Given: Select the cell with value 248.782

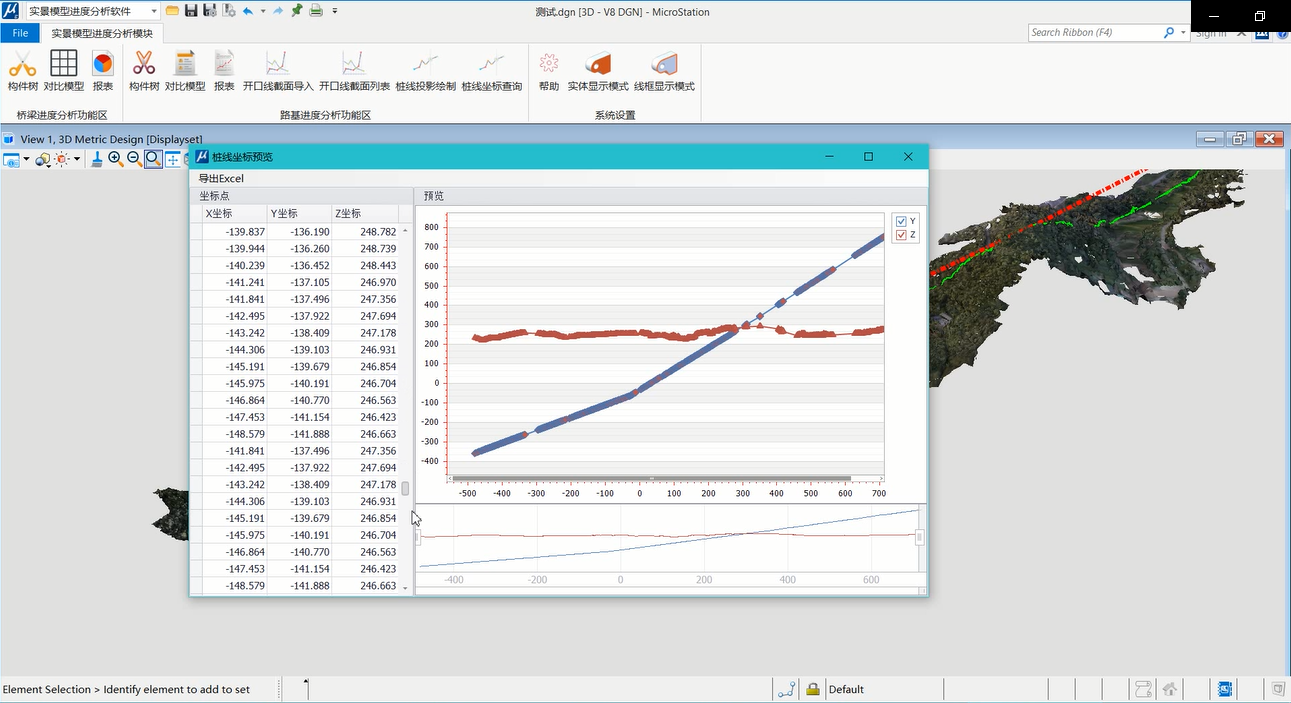Looking at the screenshot, I should [x=365, y=232].
